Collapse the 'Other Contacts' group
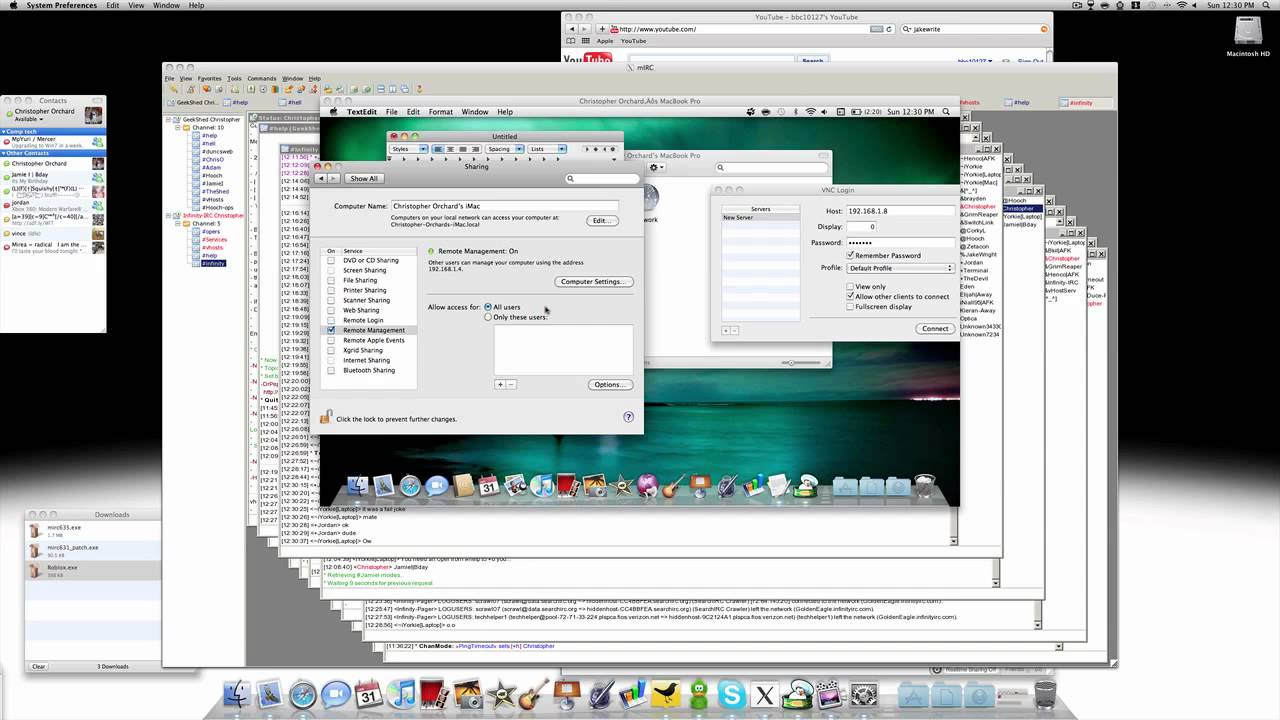This screenshot has width=1280, height=720. 4,153
